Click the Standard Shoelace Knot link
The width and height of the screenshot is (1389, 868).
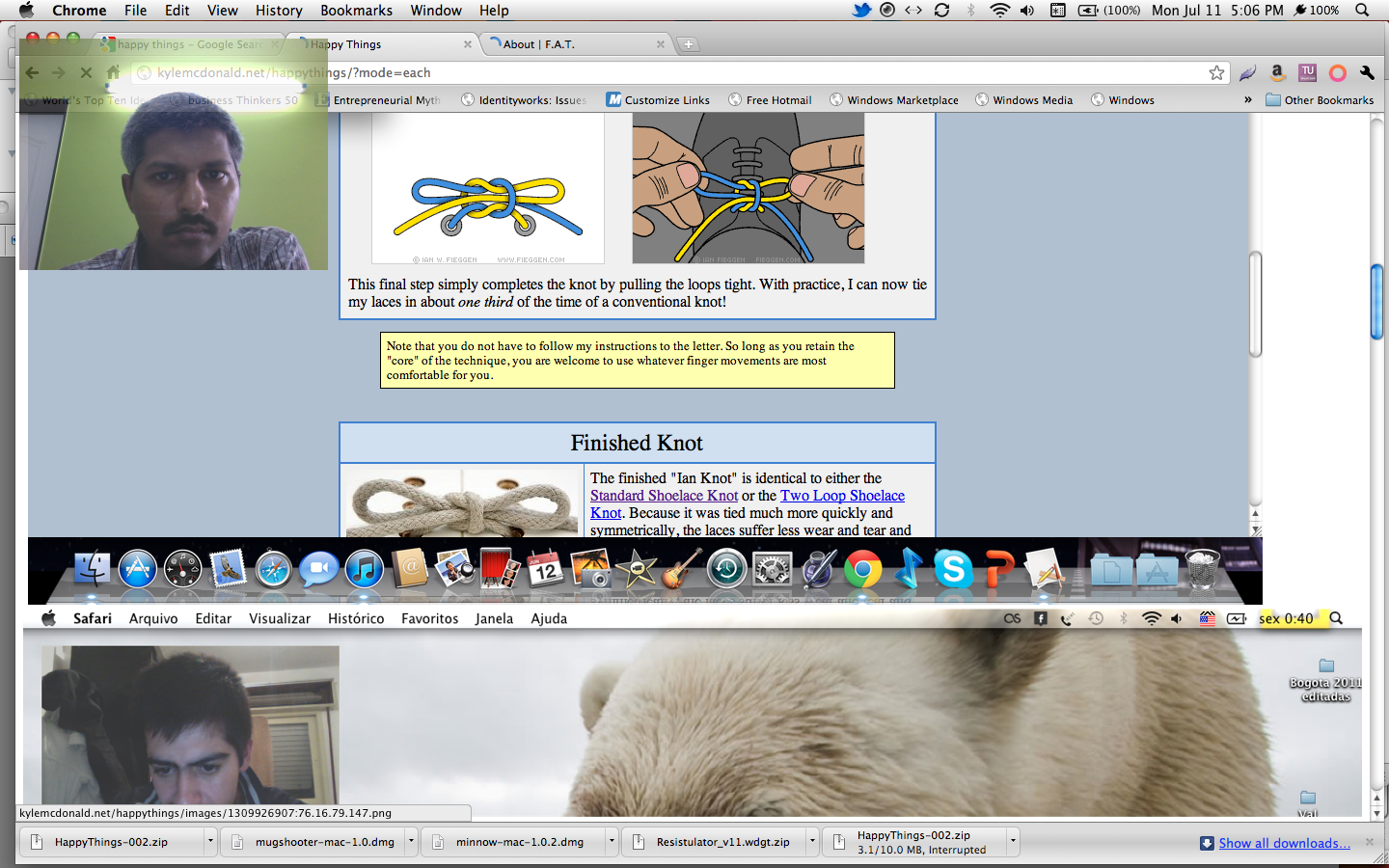664,496
